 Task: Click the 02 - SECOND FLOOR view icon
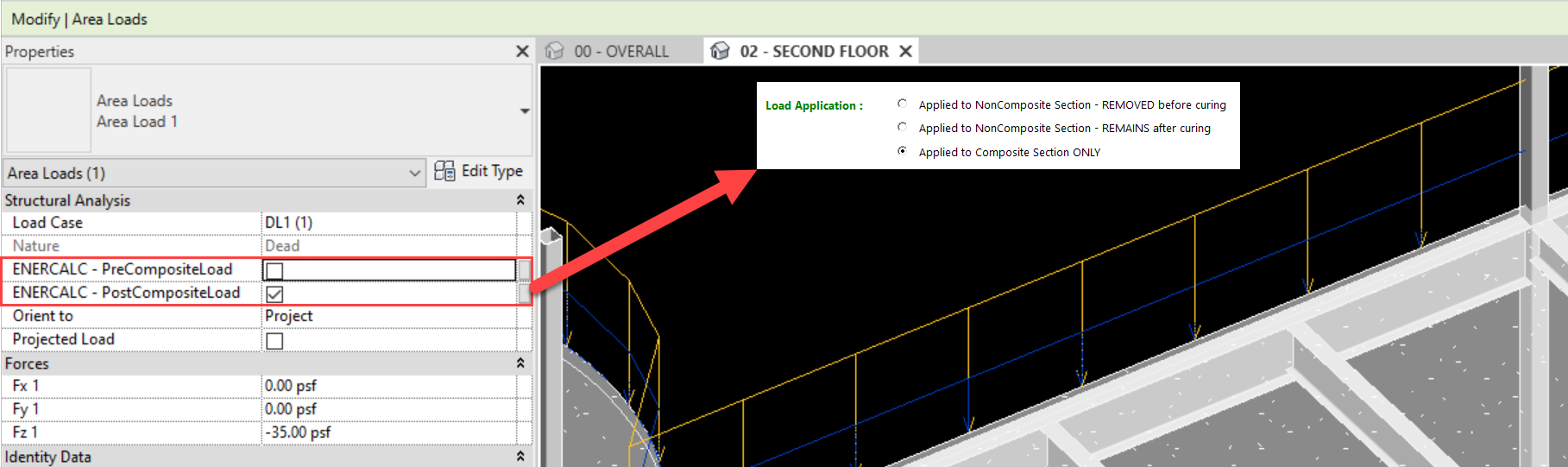(x=720, y=52)
